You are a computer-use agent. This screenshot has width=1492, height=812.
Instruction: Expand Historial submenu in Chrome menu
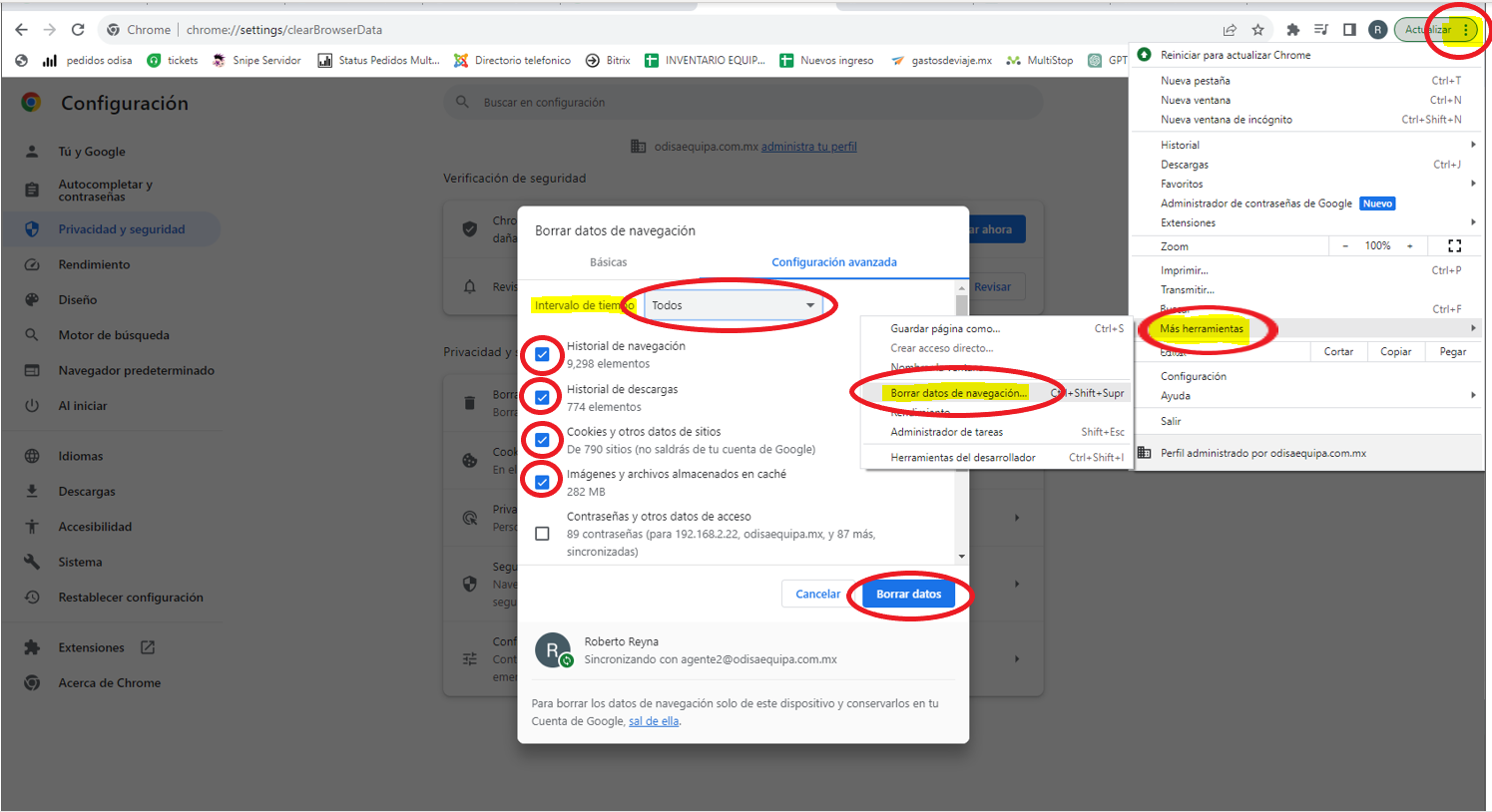click(1307, 145)
